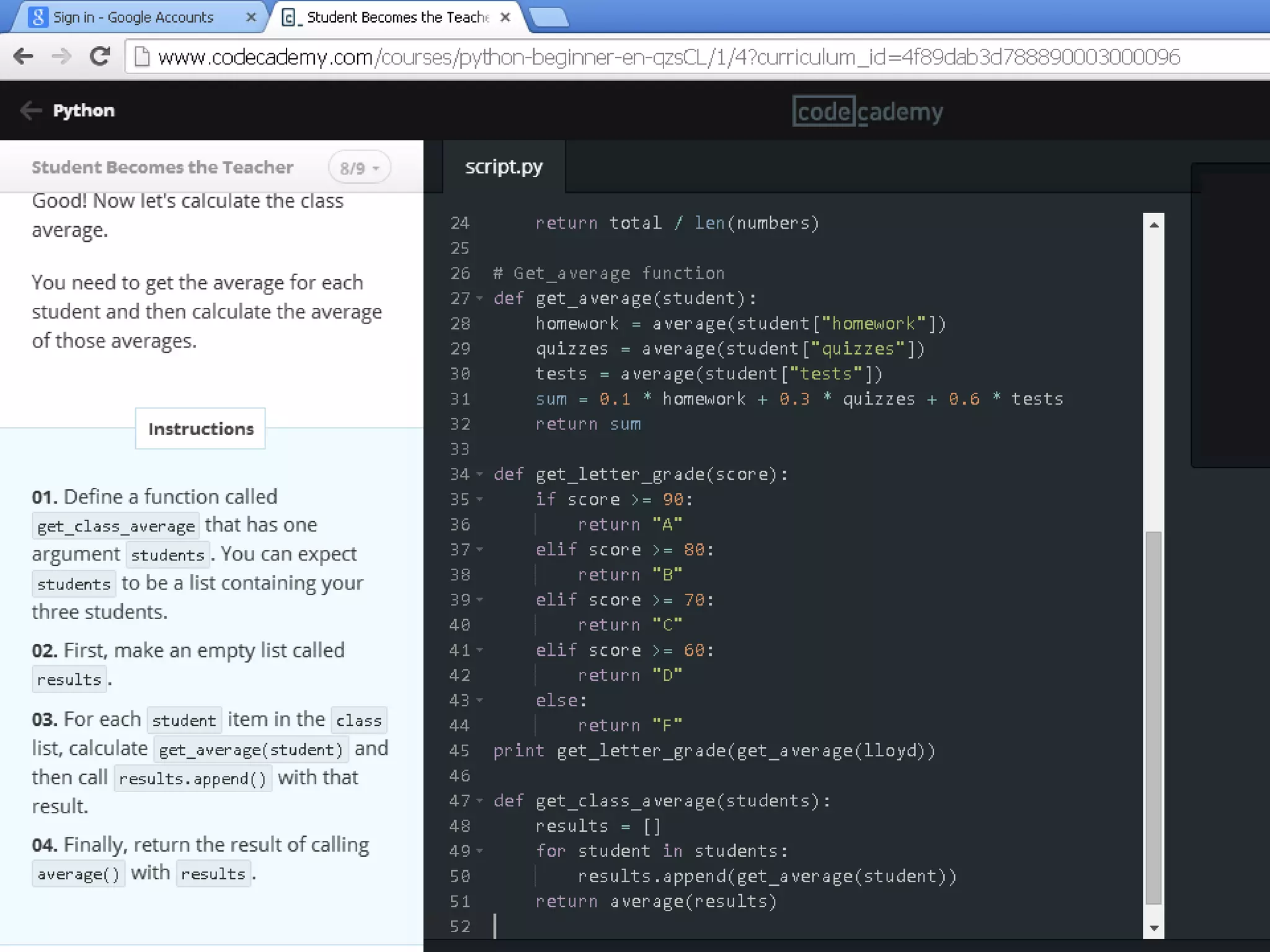The image size is (1270, 952).
Task: Click the 'return sum' line 32
Action: click(x=588, y=425)
